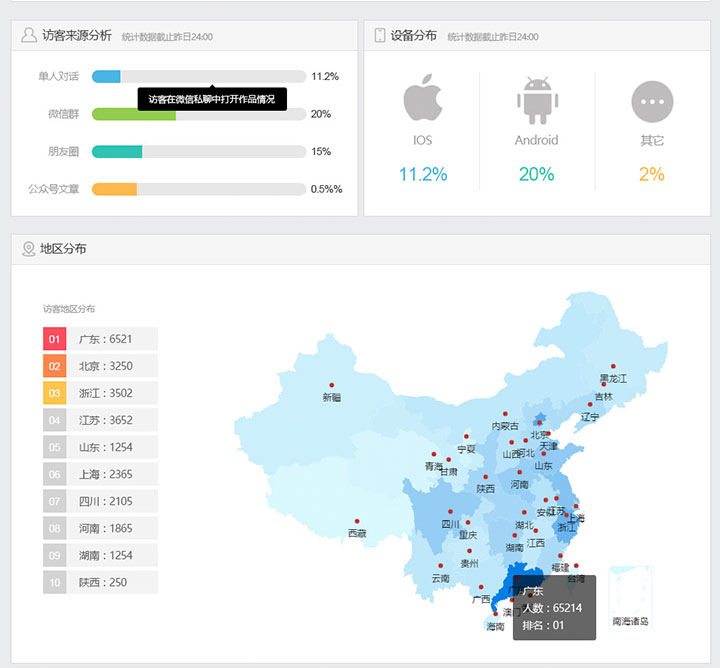Image resolution: width=720 pixels, height=668 pixels.
Task: Select the Android robot icon
Action: tap(537, 101)
